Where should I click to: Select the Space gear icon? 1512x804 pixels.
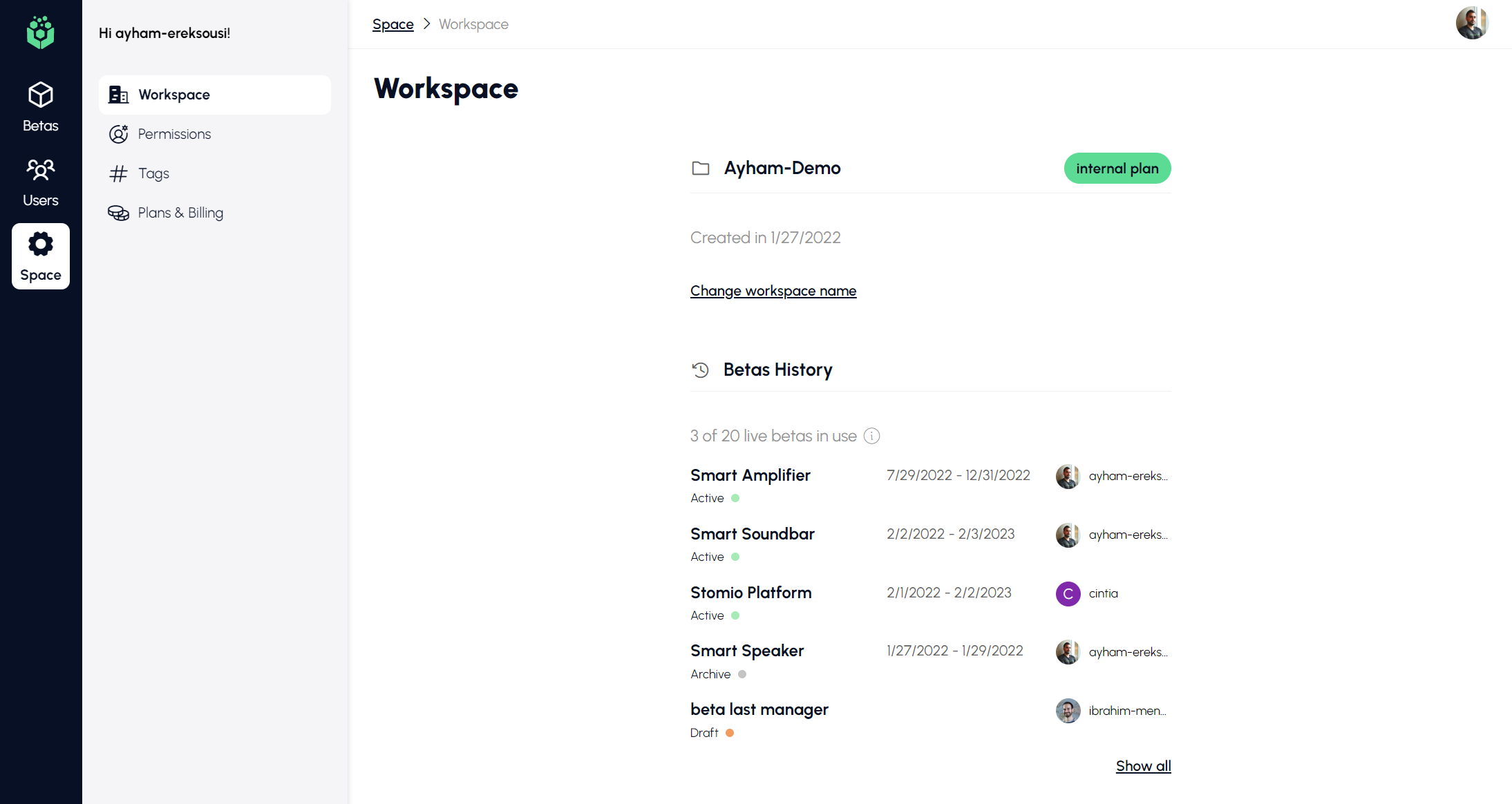pos(40,245)
